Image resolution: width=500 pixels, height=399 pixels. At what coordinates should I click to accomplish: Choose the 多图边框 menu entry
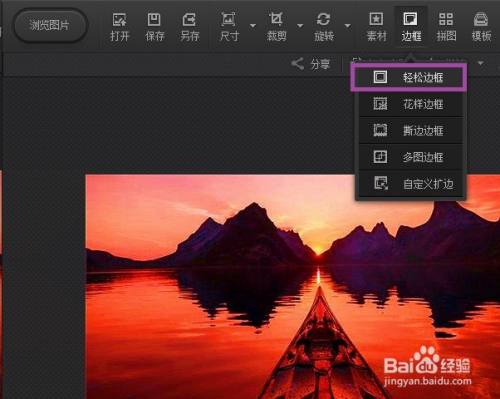[x=411, y=157]
